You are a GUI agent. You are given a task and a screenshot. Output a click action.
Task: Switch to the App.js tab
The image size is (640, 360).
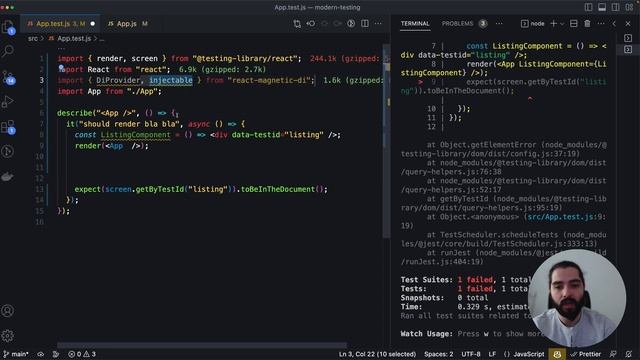pyautogui.click(x=127, y=24)
